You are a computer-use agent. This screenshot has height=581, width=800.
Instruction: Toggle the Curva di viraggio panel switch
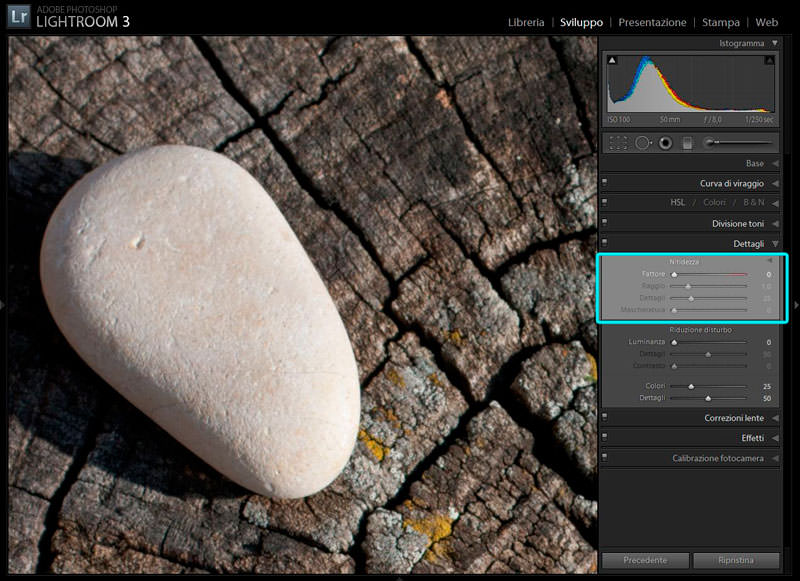click(605, 184)
